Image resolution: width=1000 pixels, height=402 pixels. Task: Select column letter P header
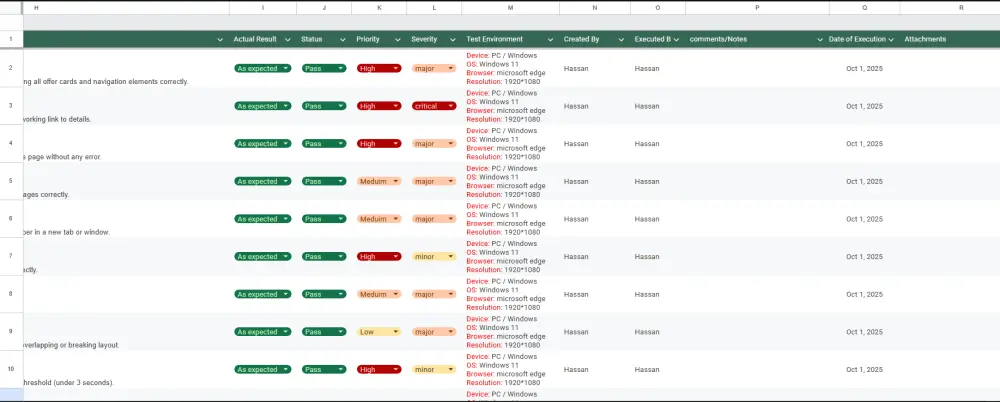click(x=757, y=8)
